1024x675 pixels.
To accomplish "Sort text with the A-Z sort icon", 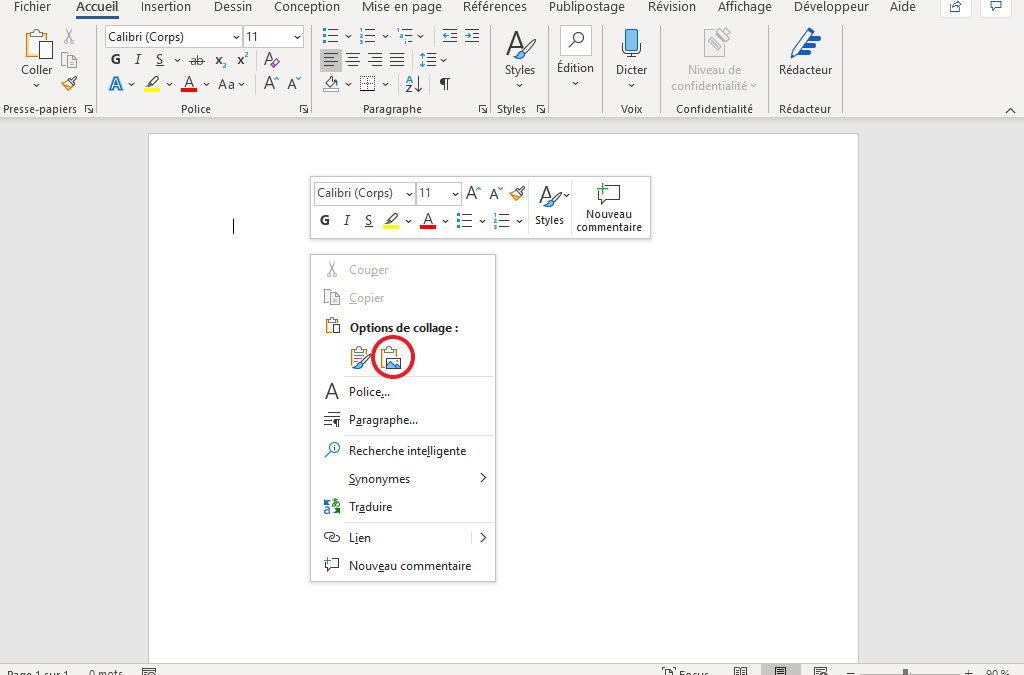I will pyautogui.click(x=412, y=84).
